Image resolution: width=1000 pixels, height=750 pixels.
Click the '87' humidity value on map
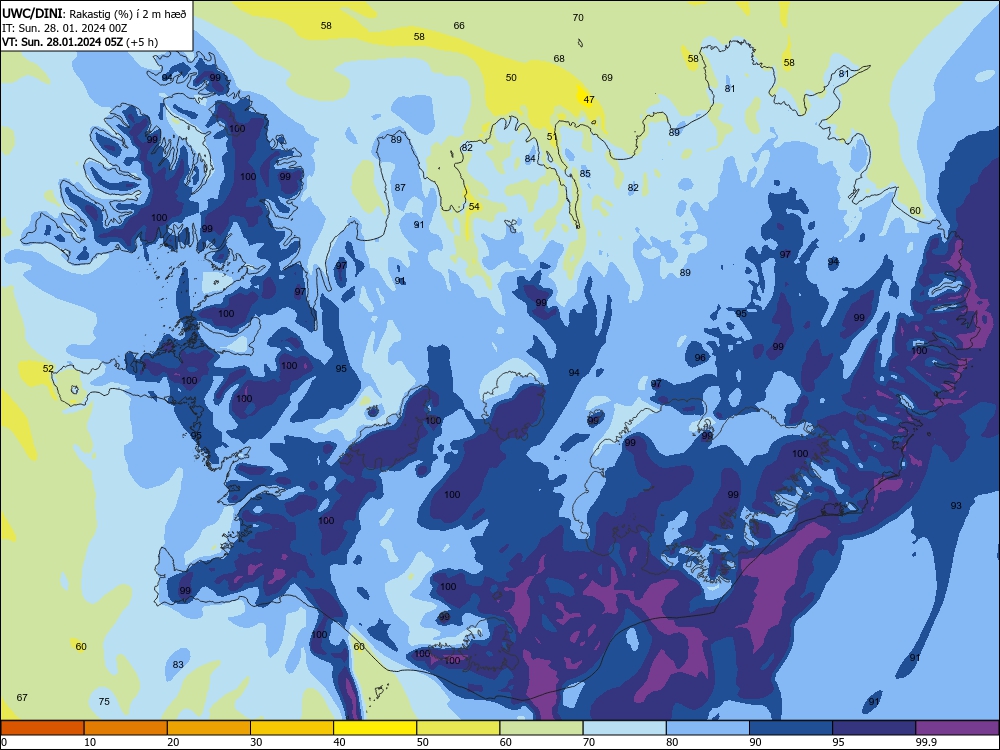coord(400,188)
